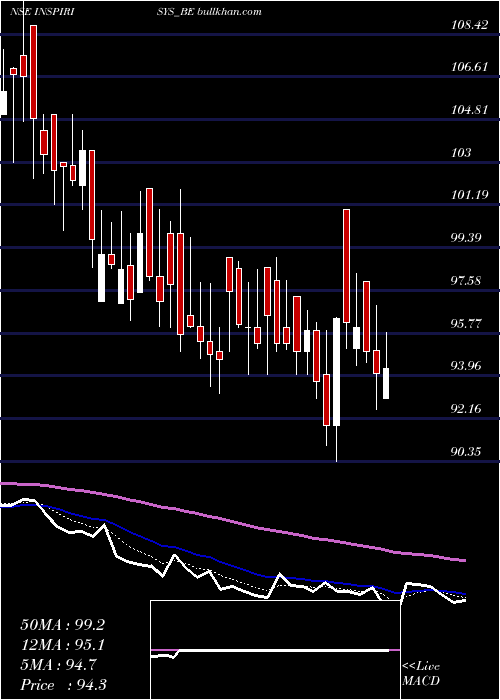Click the 5MA : 94.7 value
This screenshot has height=700, width=500.
point(58,665)
